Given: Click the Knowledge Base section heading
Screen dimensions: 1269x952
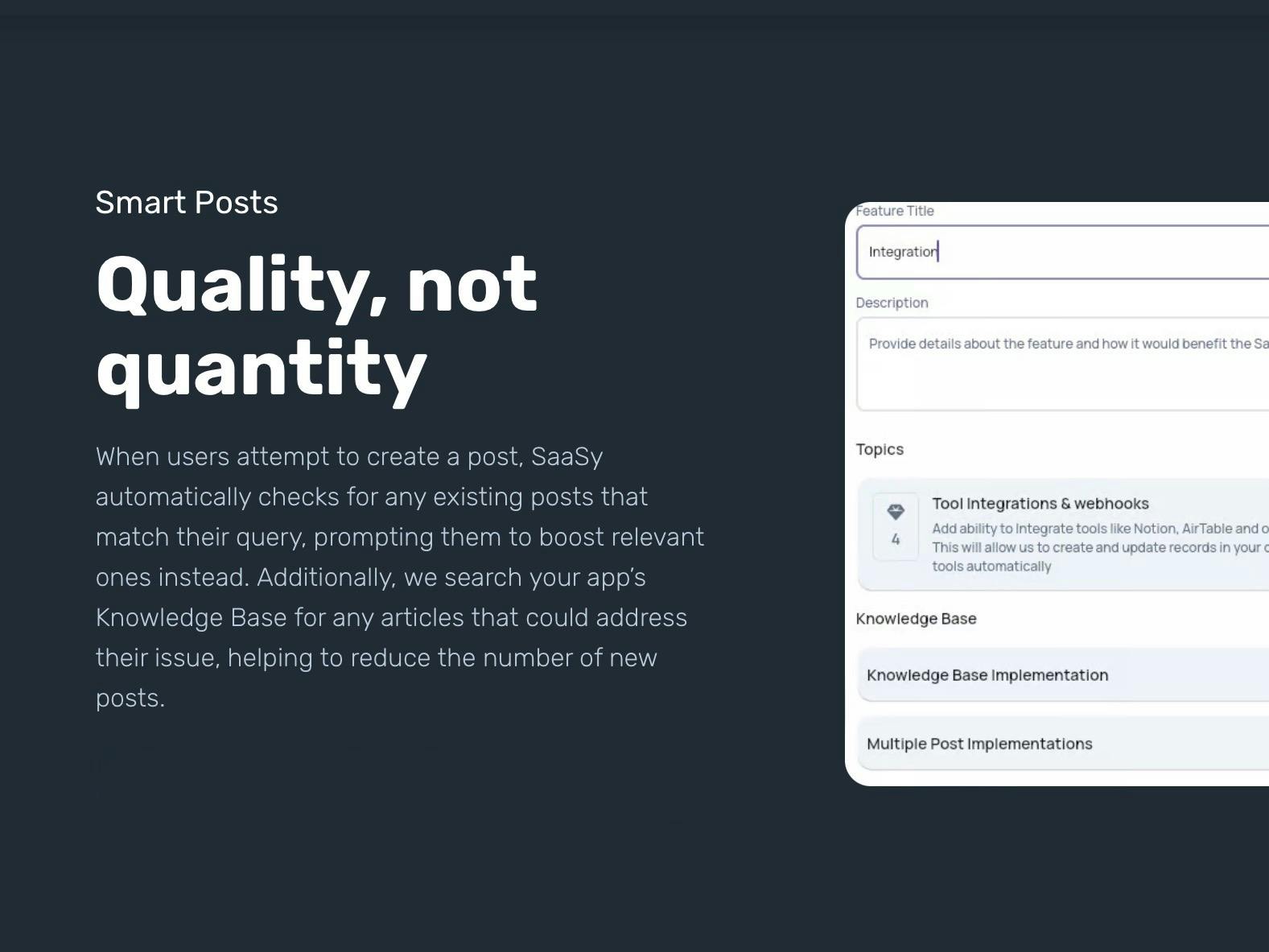Looking at the screenshot, I should (x=916, y=619).
